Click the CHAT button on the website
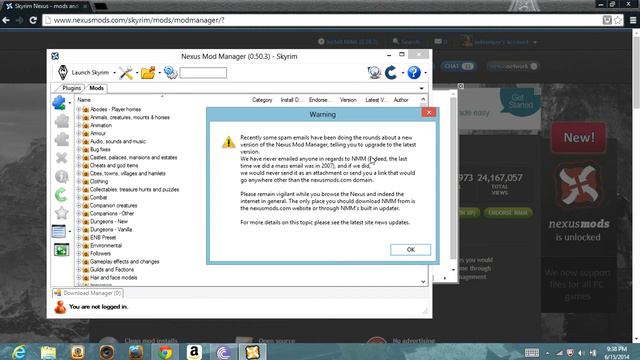Viewport: 640px width, 360px height. click(459, 66)
